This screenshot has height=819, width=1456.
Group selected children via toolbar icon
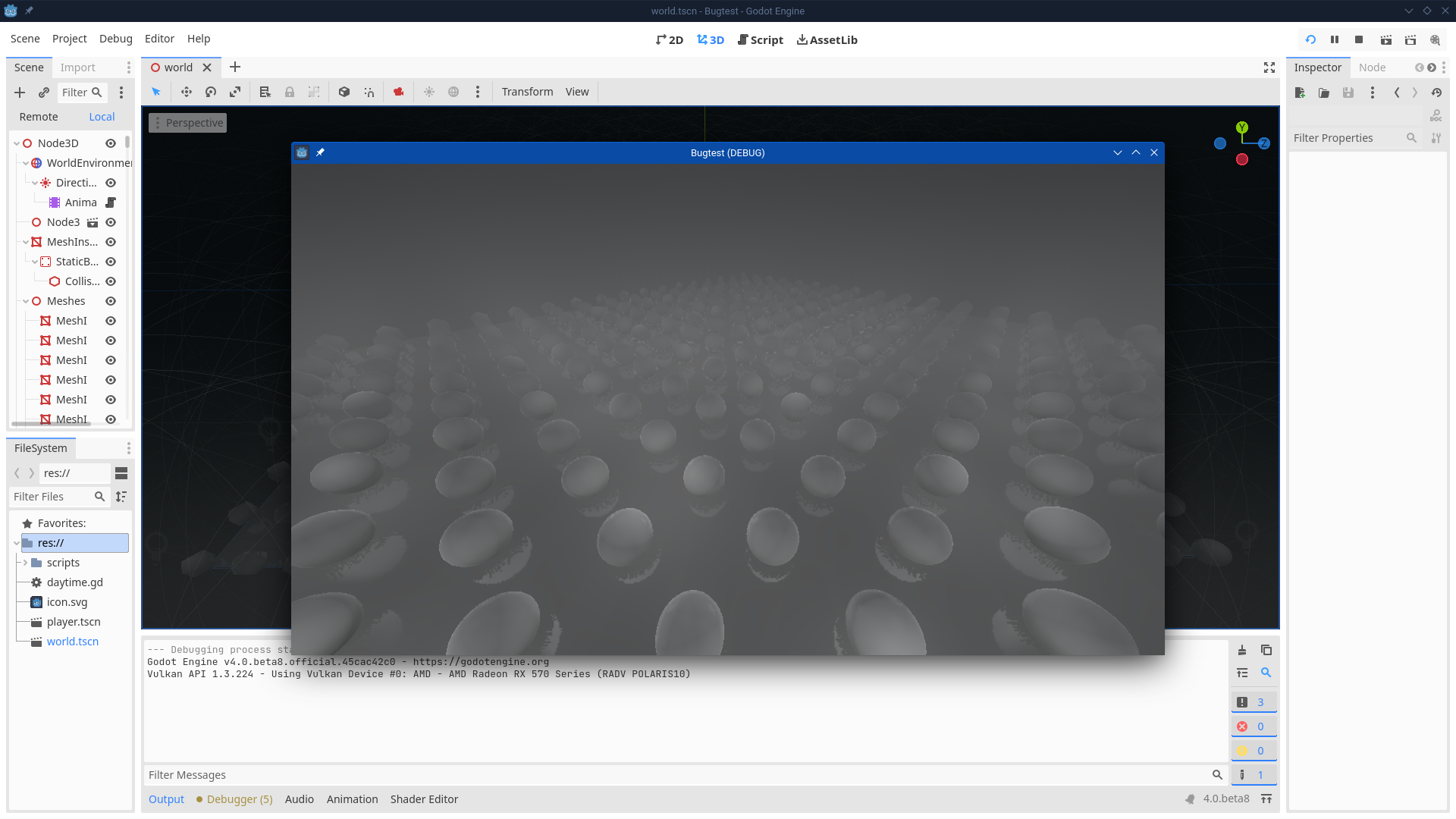314,92
